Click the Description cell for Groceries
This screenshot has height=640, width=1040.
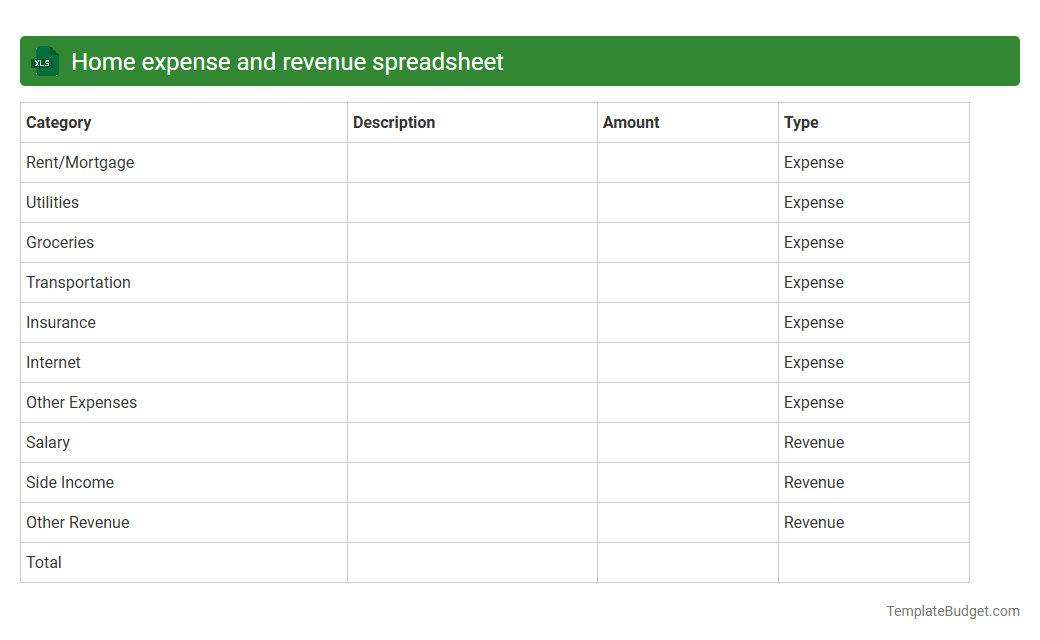[470, 242]
